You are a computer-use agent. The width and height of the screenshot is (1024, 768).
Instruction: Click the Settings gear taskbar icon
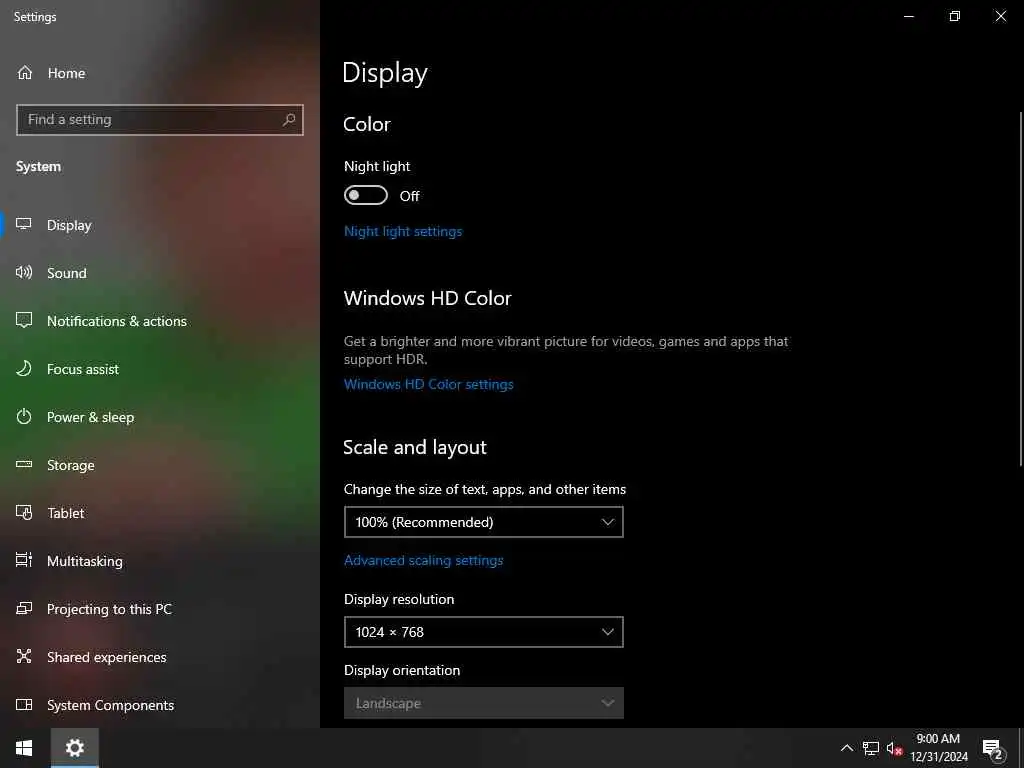coord(74,748)
